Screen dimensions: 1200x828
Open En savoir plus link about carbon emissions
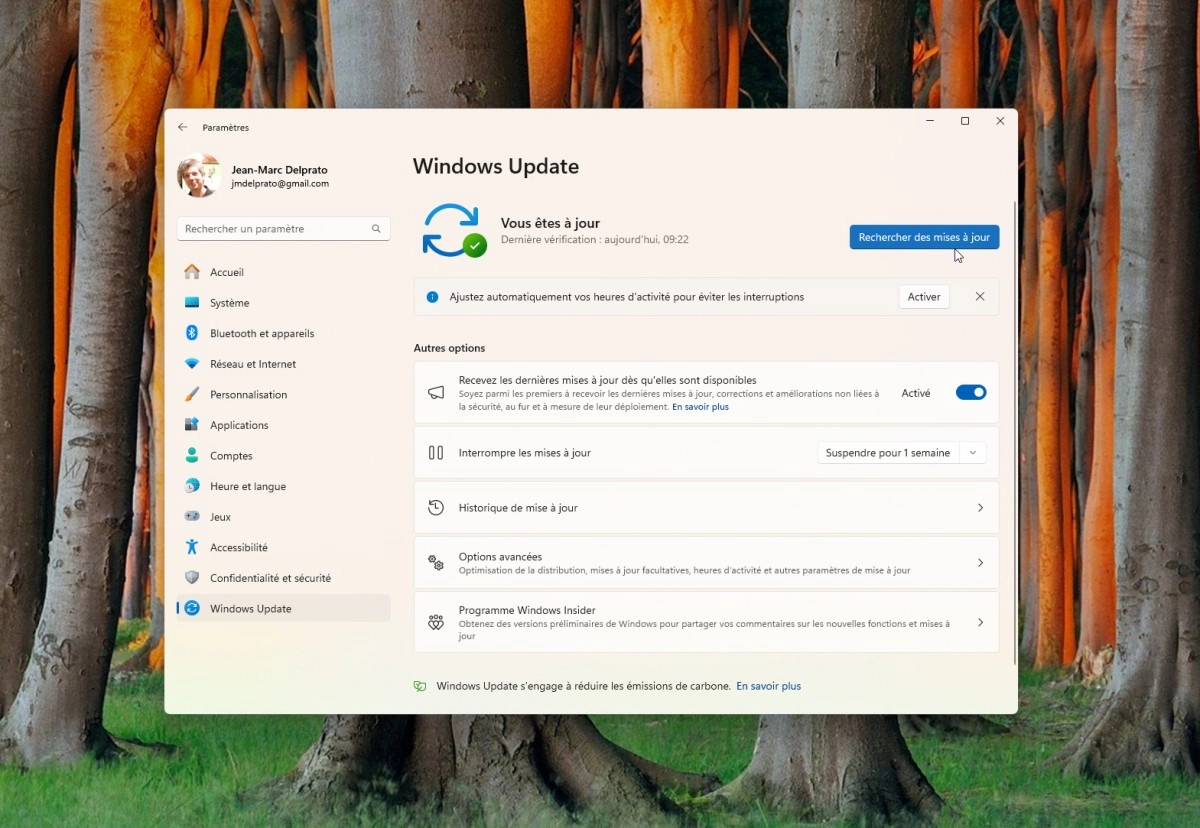769,686
